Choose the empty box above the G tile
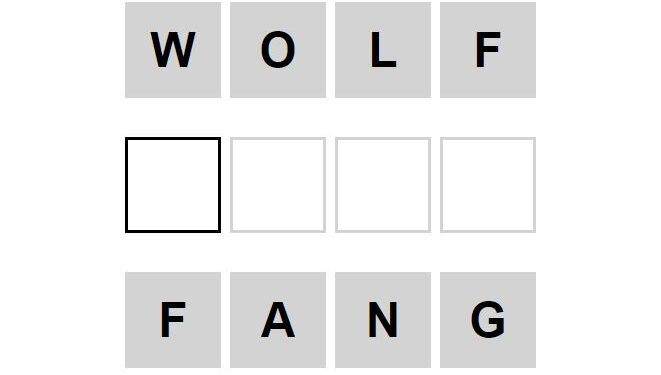This screenshot has width=661, height=375. click(x=488, y=185)
